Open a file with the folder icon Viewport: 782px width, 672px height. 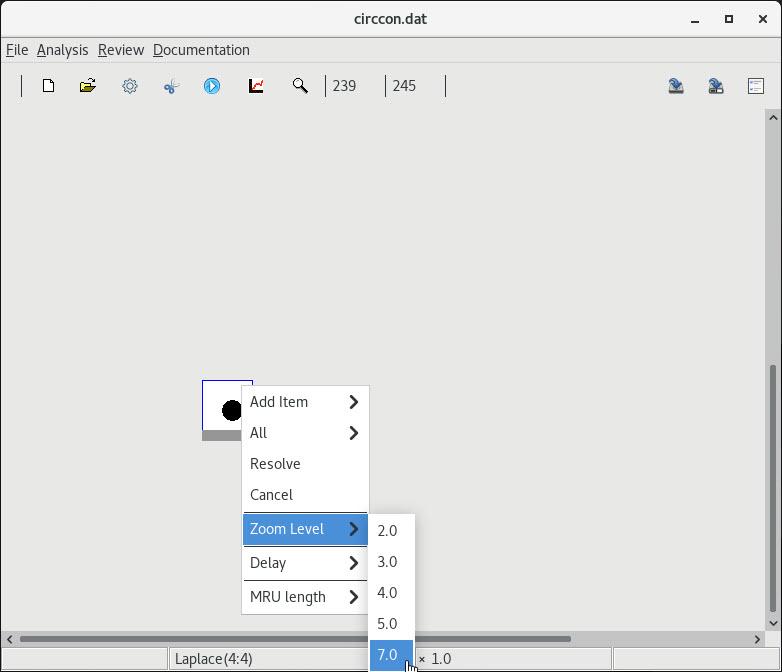[88, 86]
